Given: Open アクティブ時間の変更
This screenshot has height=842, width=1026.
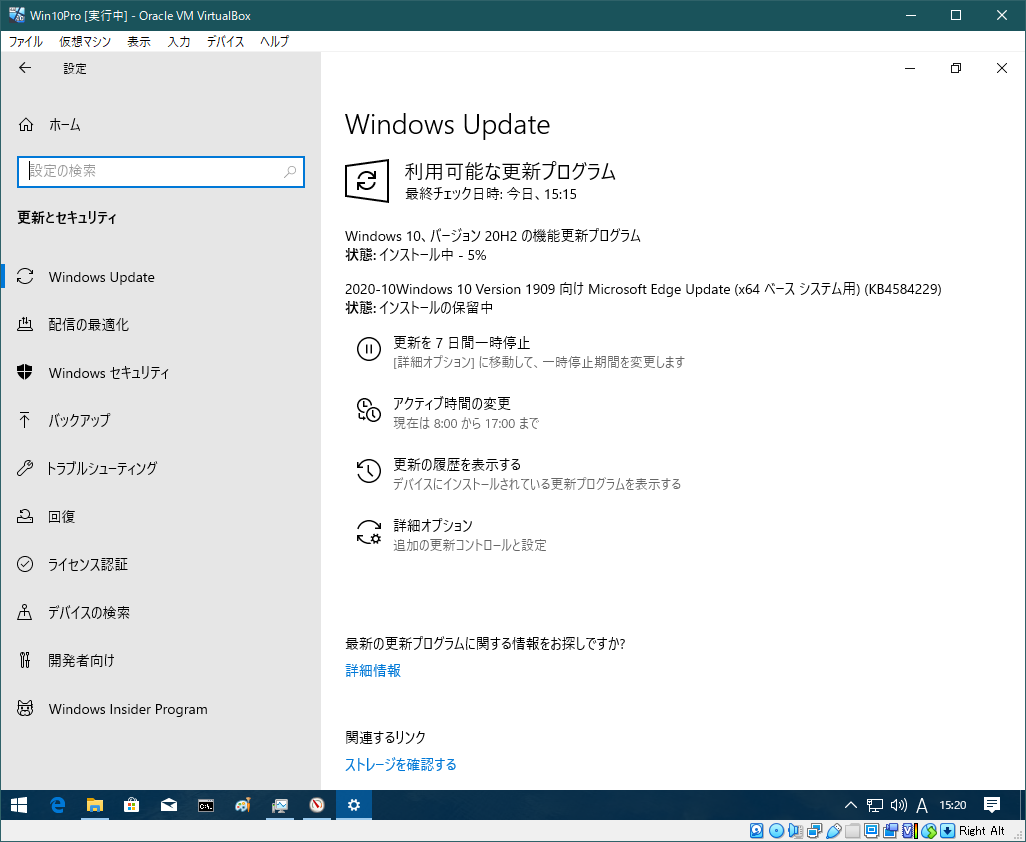Looking at the screenshot, I should click(448, 413).
